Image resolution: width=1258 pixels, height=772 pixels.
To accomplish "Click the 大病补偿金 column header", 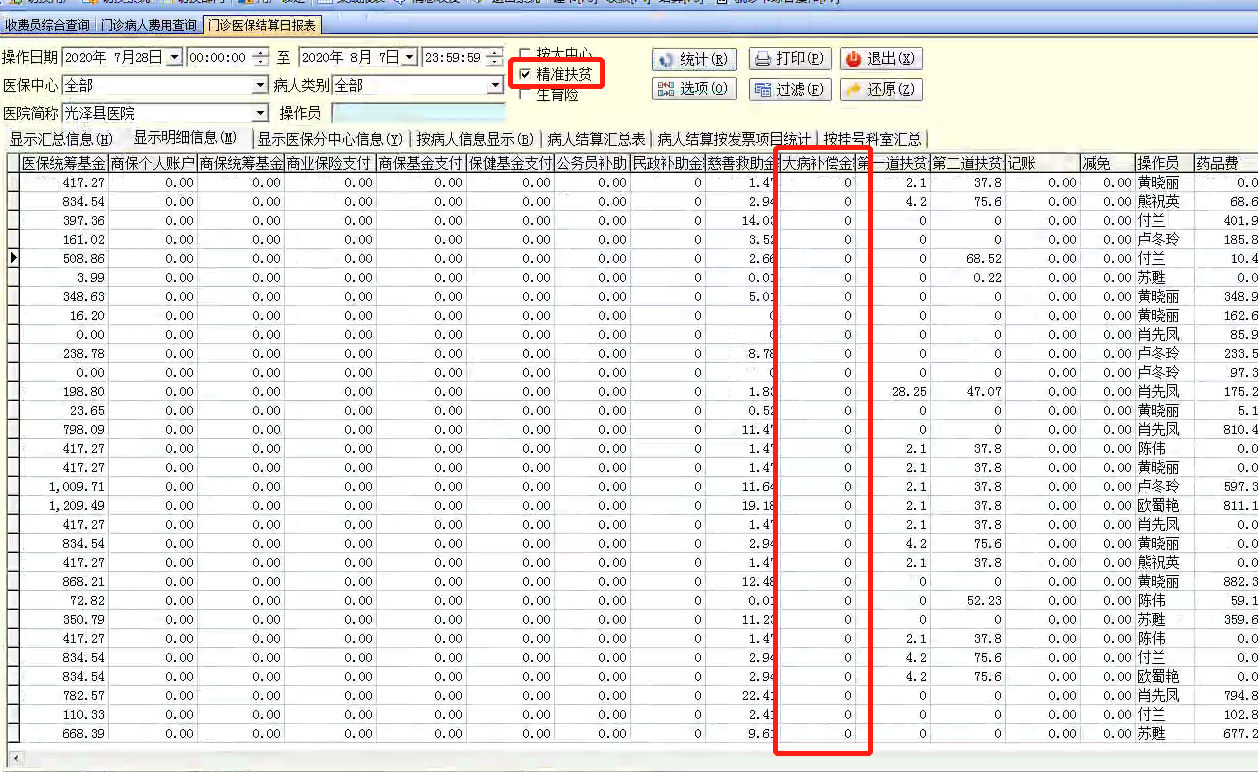I will pyautogui.click(x=817, y=163).
